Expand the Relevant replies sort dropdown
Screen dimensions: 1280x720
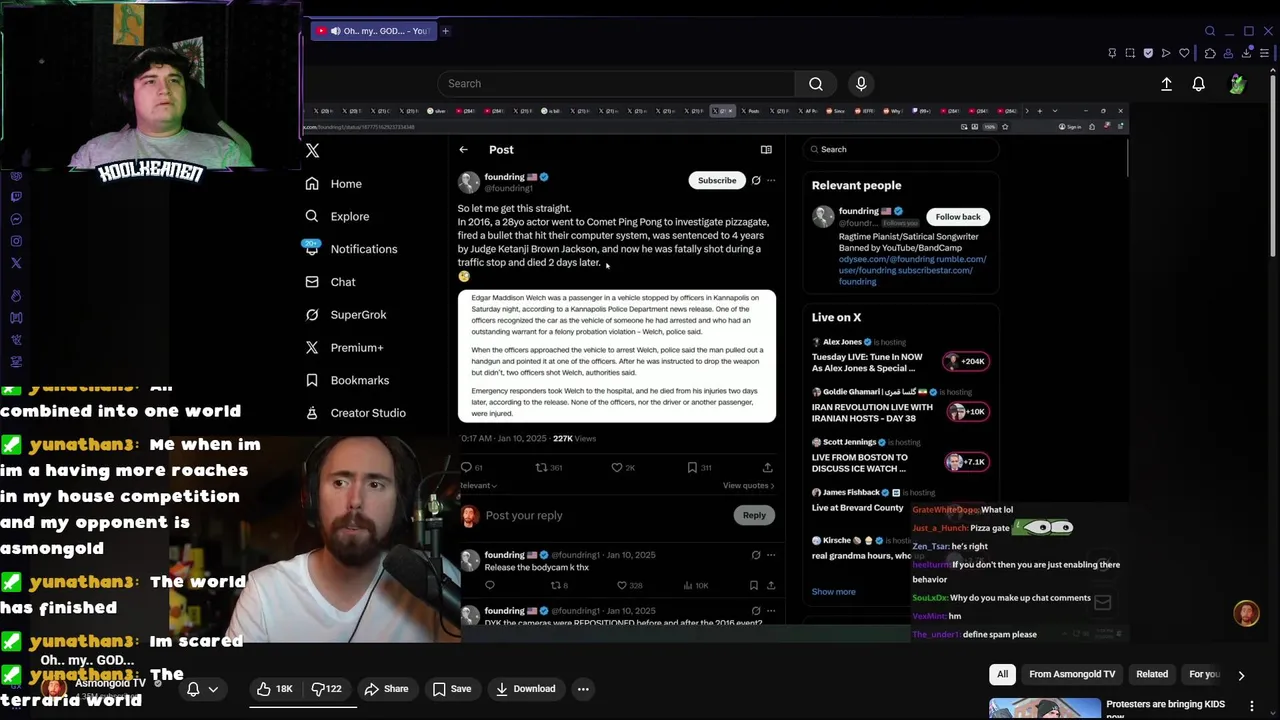pyautogui.click(x=478, y=486)
